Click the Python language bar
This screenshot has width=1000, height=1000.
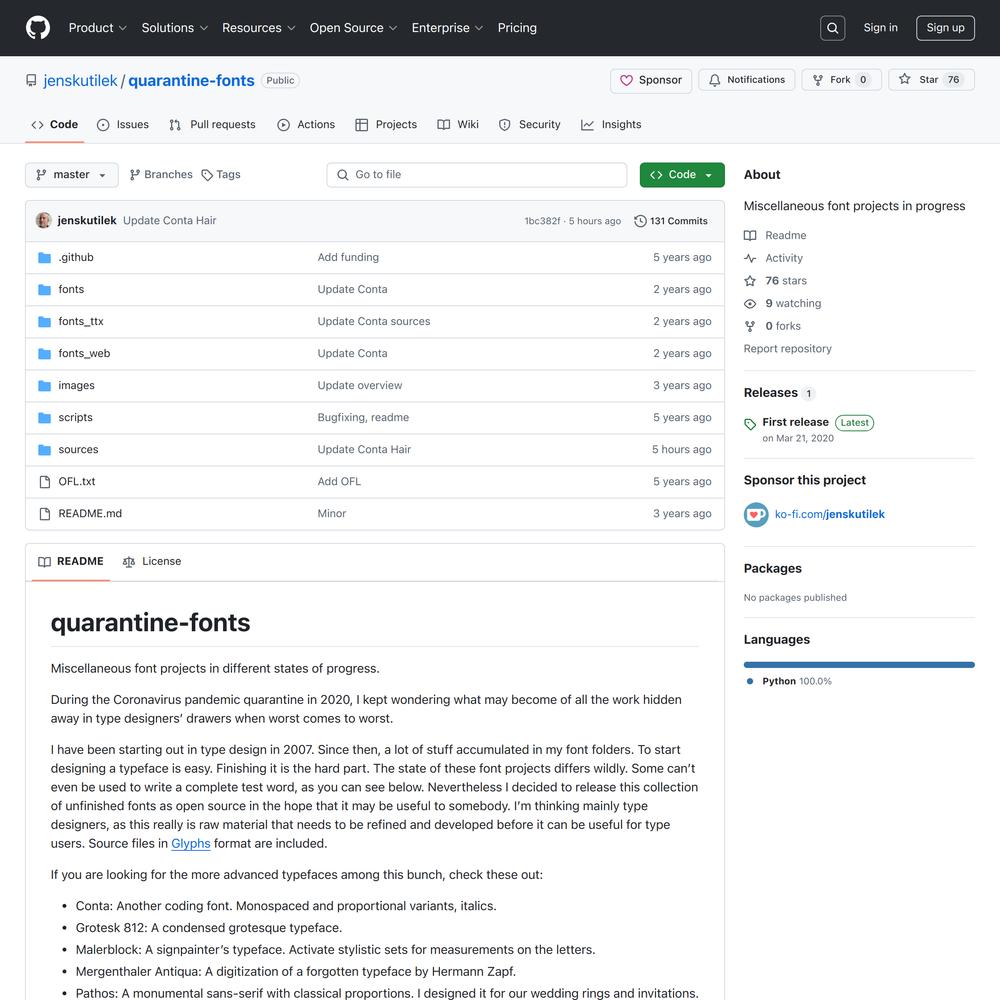[x=859, y=665]
